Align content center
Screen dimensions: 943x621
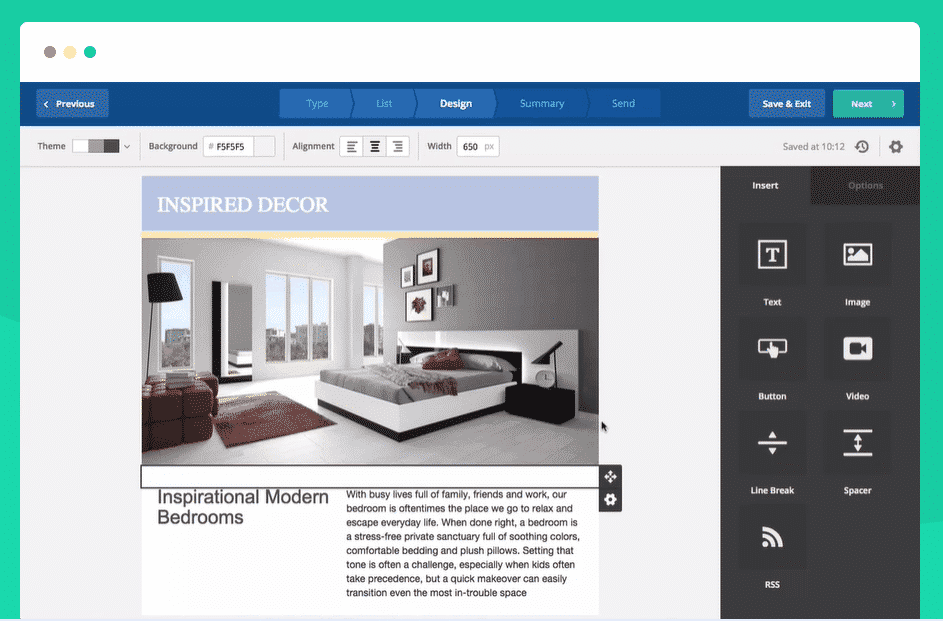coord(375,146)
